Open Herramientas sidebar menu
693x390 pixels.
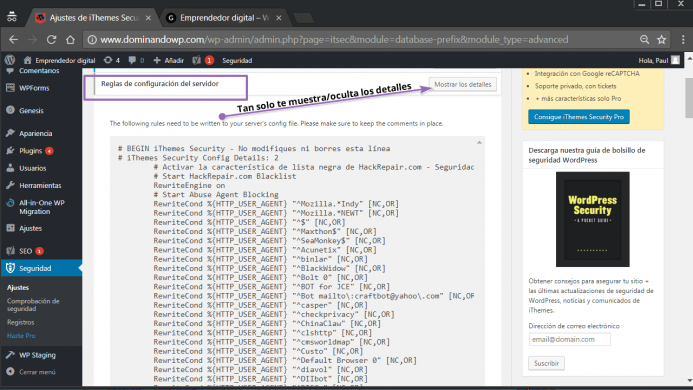point(40,185)
